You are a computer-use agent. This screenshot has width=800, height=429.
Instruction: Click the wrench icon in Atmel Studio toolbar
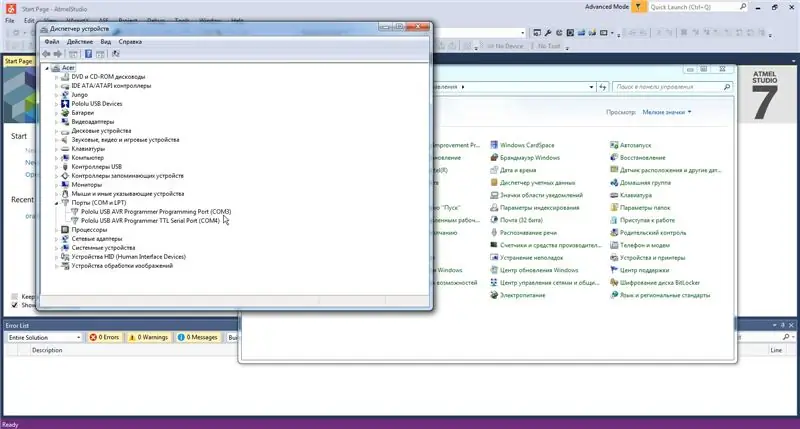pyautogui.click(x=548, y=33)
